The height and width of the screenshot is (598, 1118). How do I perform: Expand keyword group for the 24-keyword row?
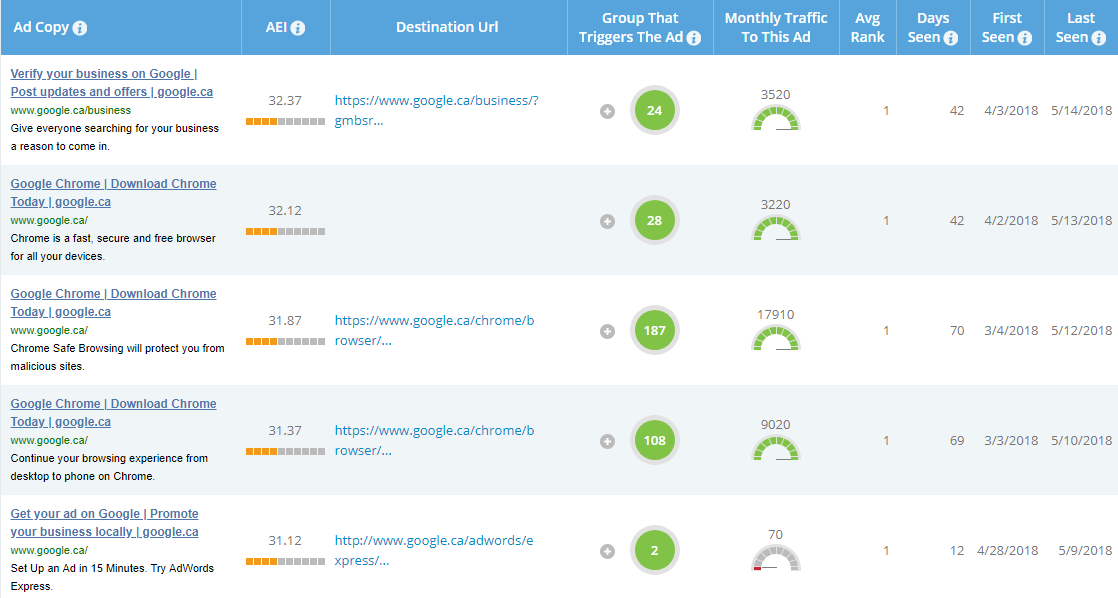click(607, 111)
